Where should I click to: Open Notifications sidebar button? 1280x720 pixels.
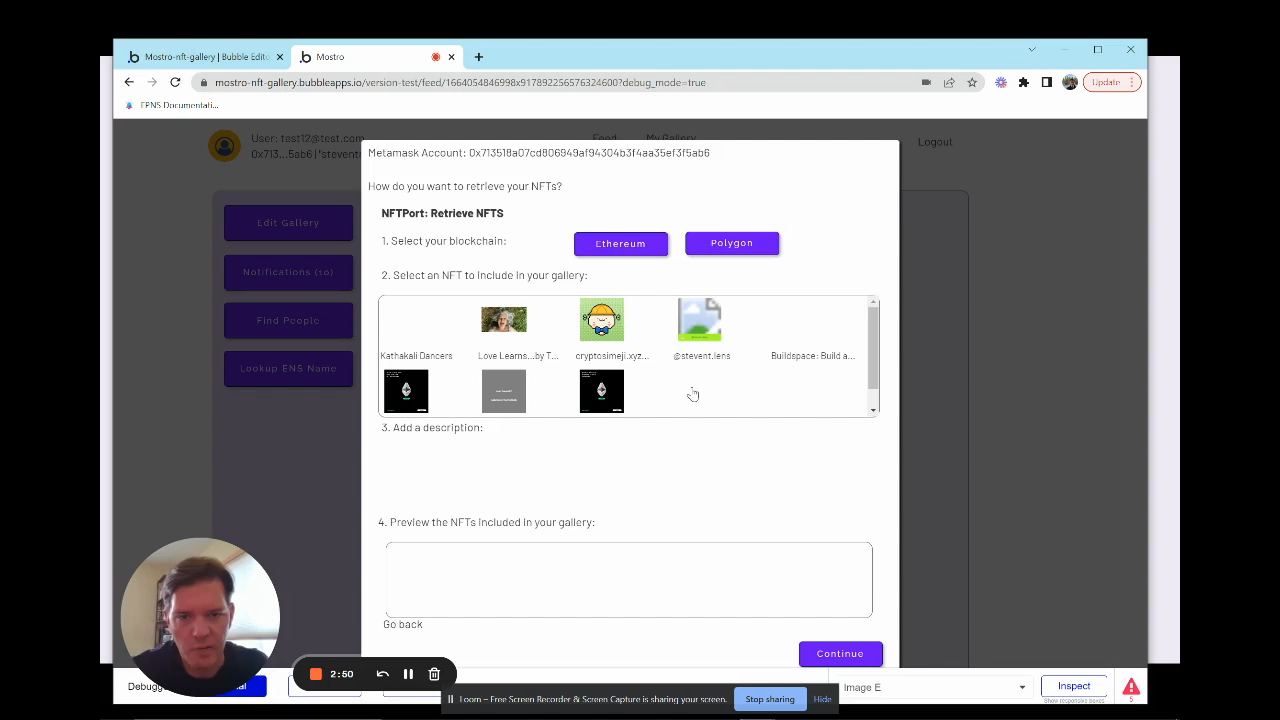(x=288, y=272)
